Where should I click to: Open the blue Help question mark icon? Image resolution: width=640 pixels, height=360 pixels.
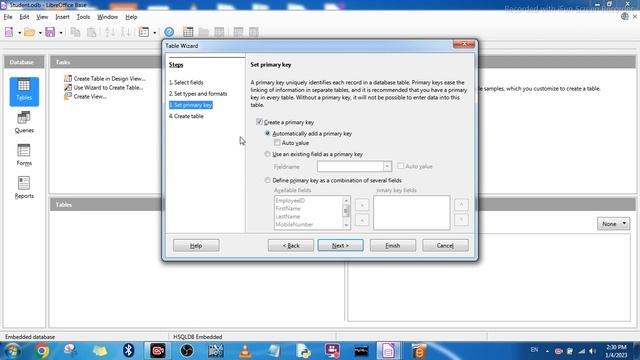[169, 32]
